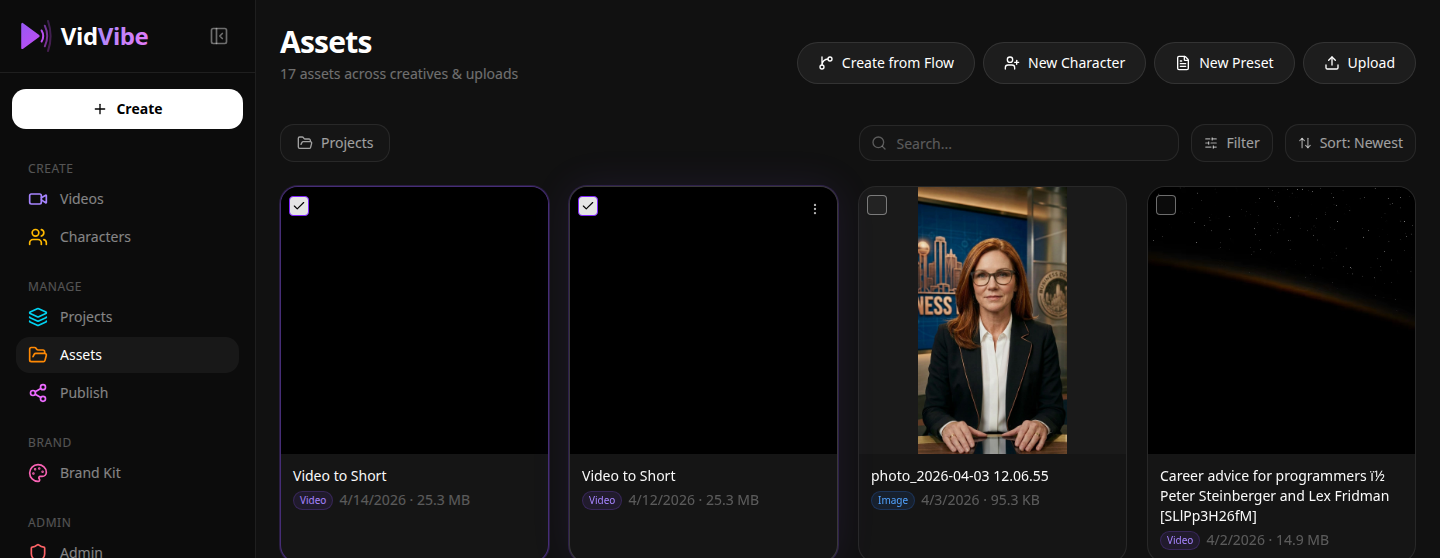Image resolution: width=1440 pixels, height=558 pixels.
Task: Open the Filter options
Action: point(1232,143)
